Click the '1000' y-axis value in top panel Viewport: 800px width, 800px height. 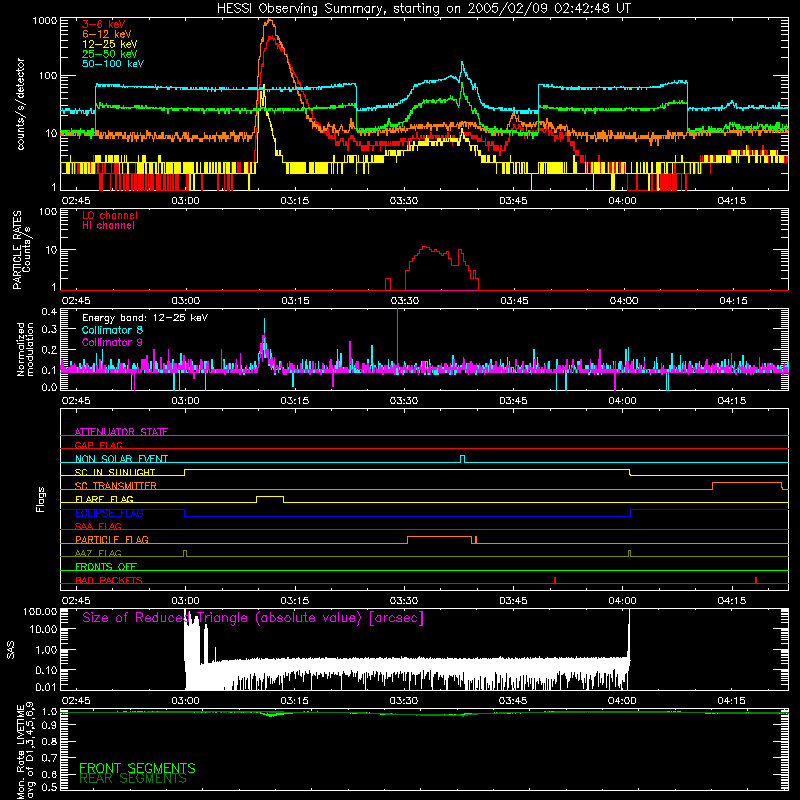45,21
